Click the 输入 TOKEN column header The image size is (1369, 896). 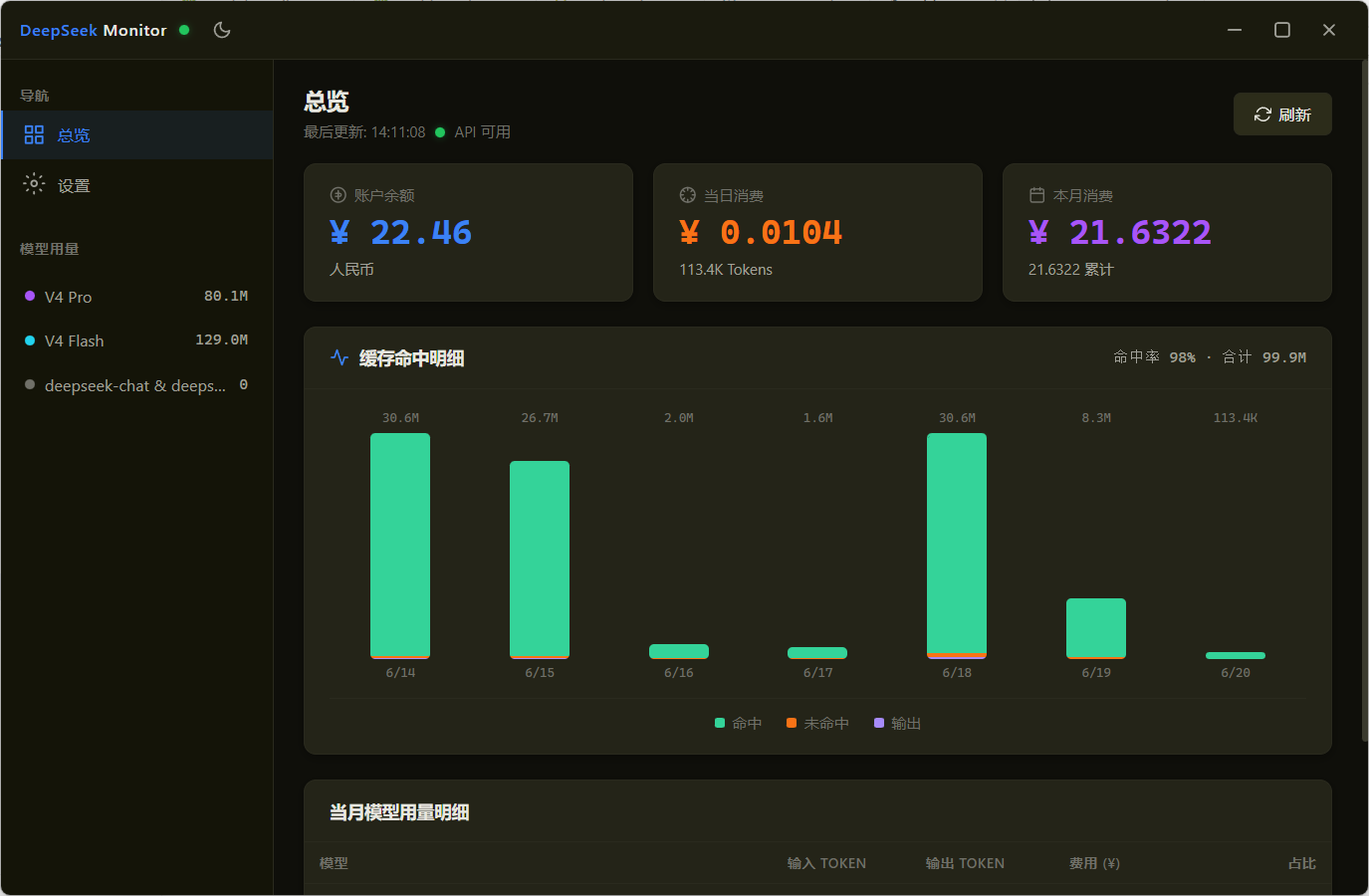[826, 863]
